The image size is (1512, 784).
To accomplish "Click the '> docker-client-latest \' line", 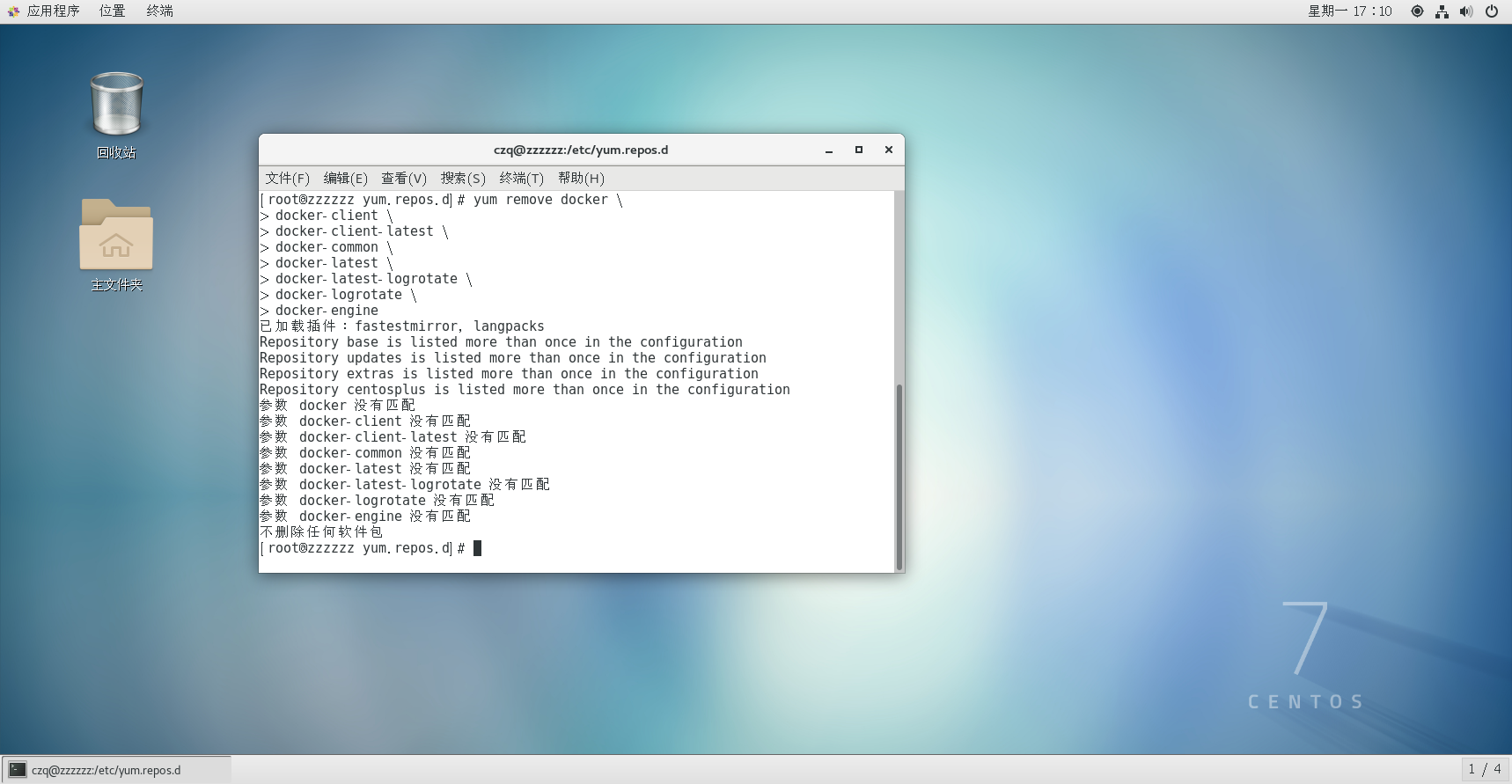I will 355,231.
